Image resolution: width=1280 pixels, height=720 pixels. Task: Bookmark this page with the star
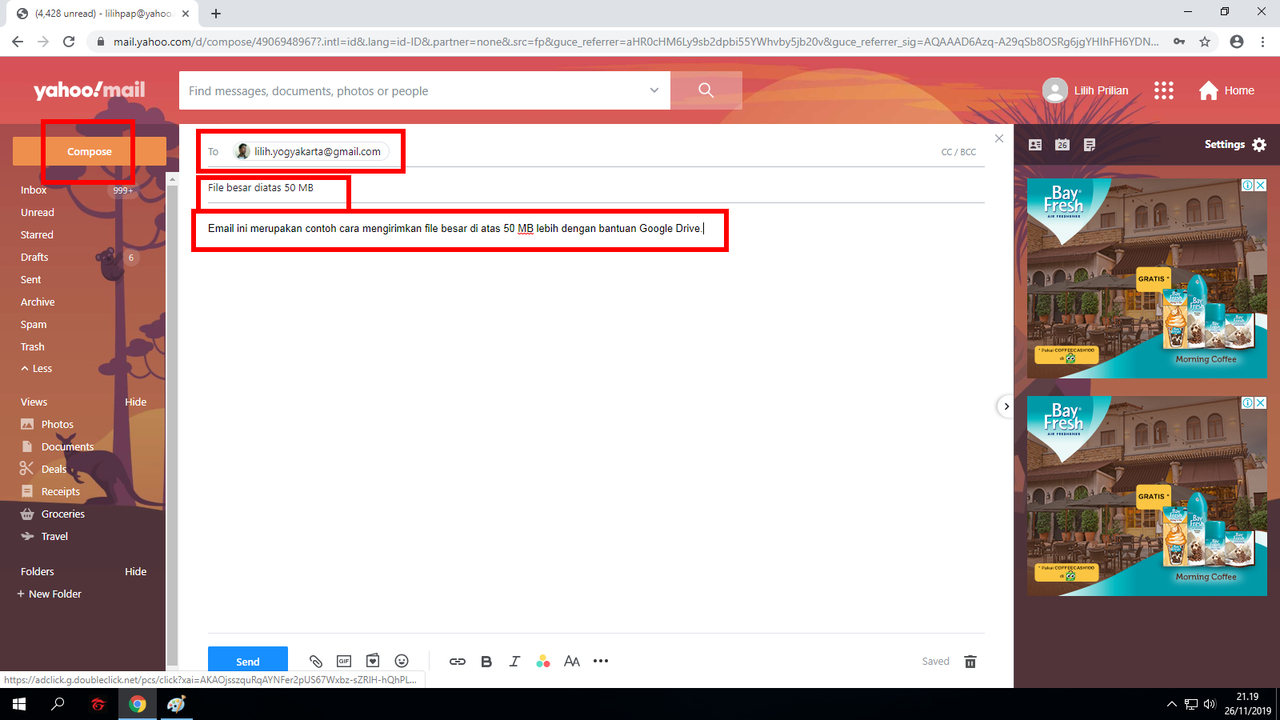(x=1205, y=42)
